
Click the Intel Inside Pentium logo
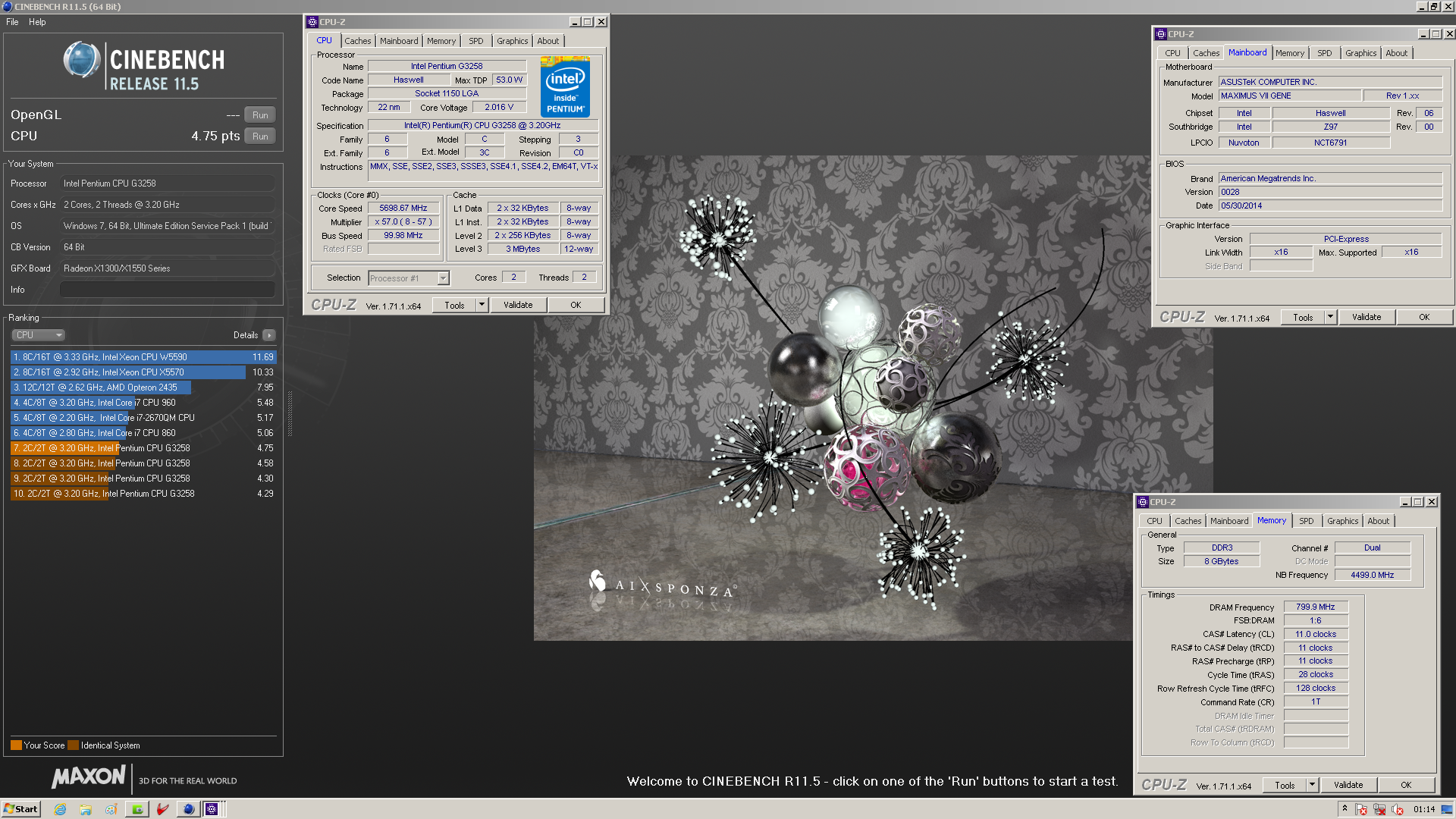point(566,86)
